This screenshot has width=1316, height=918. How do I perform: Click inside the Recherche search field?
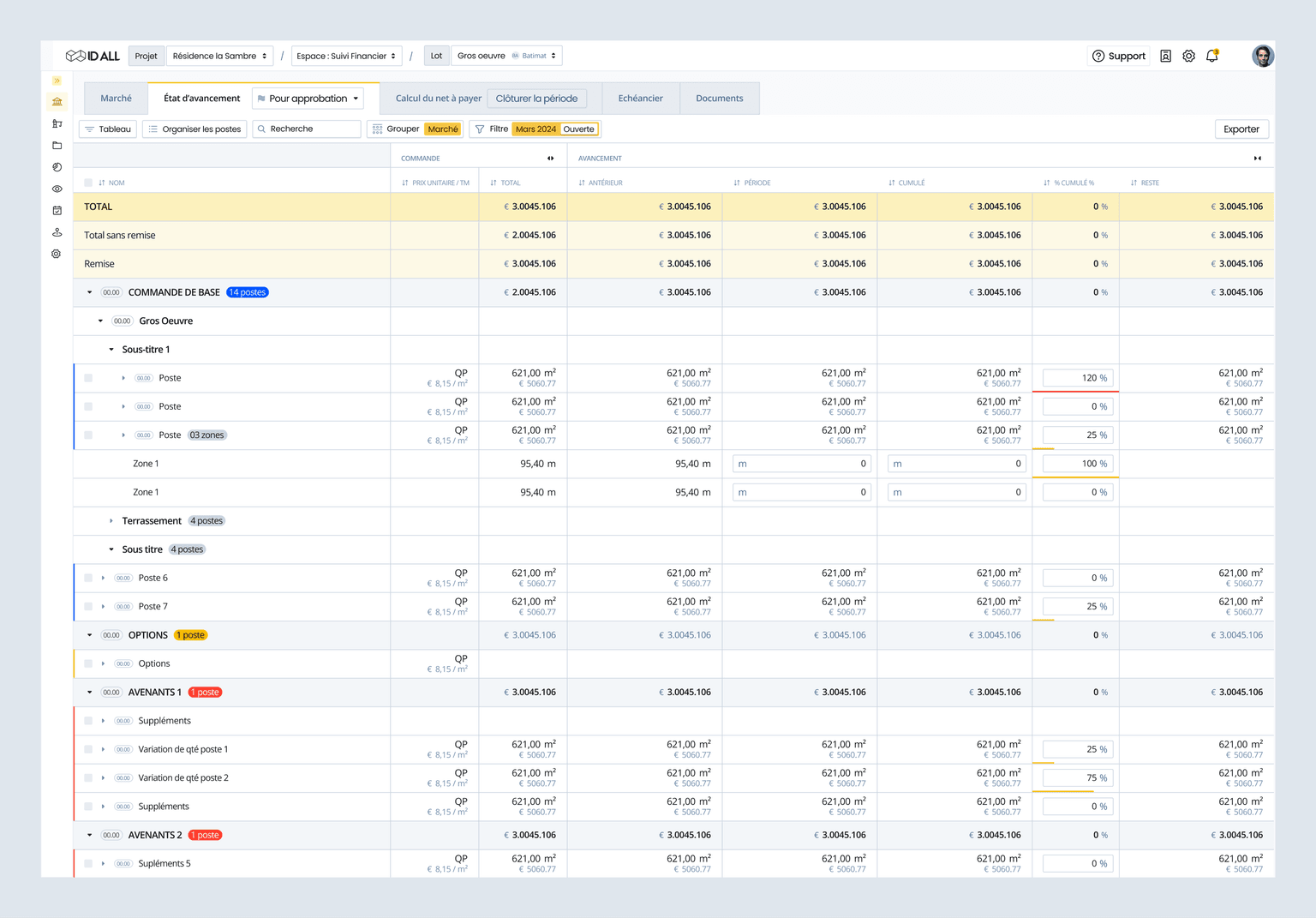point(306,129)
